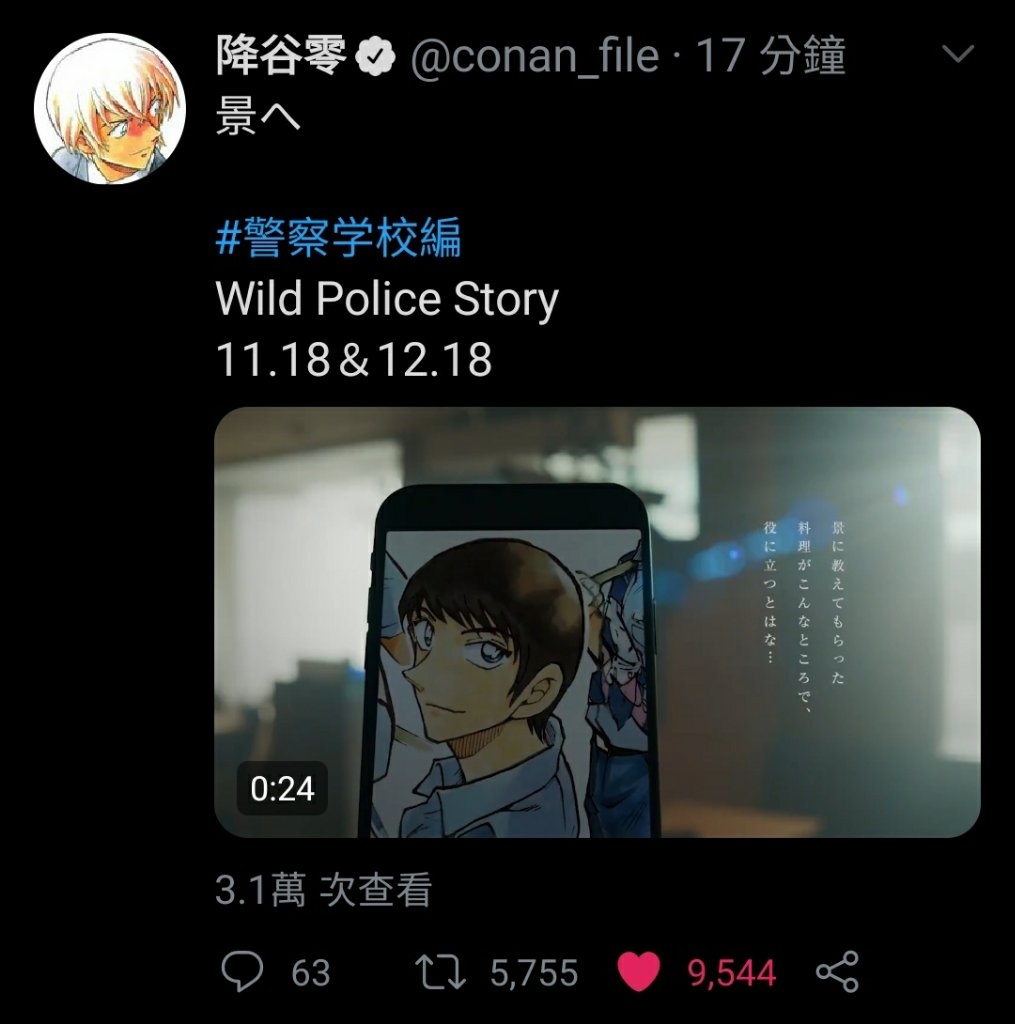
Task: Tap the retweet arrows icon
Action: tap(440, 972)
